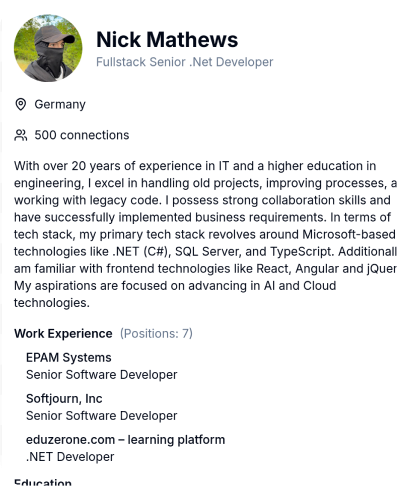Viewport: 397px width, 486px height.
Task: Click Senior Software Developer under Softjourn, Inc
Action: click(x=102, y=416)
